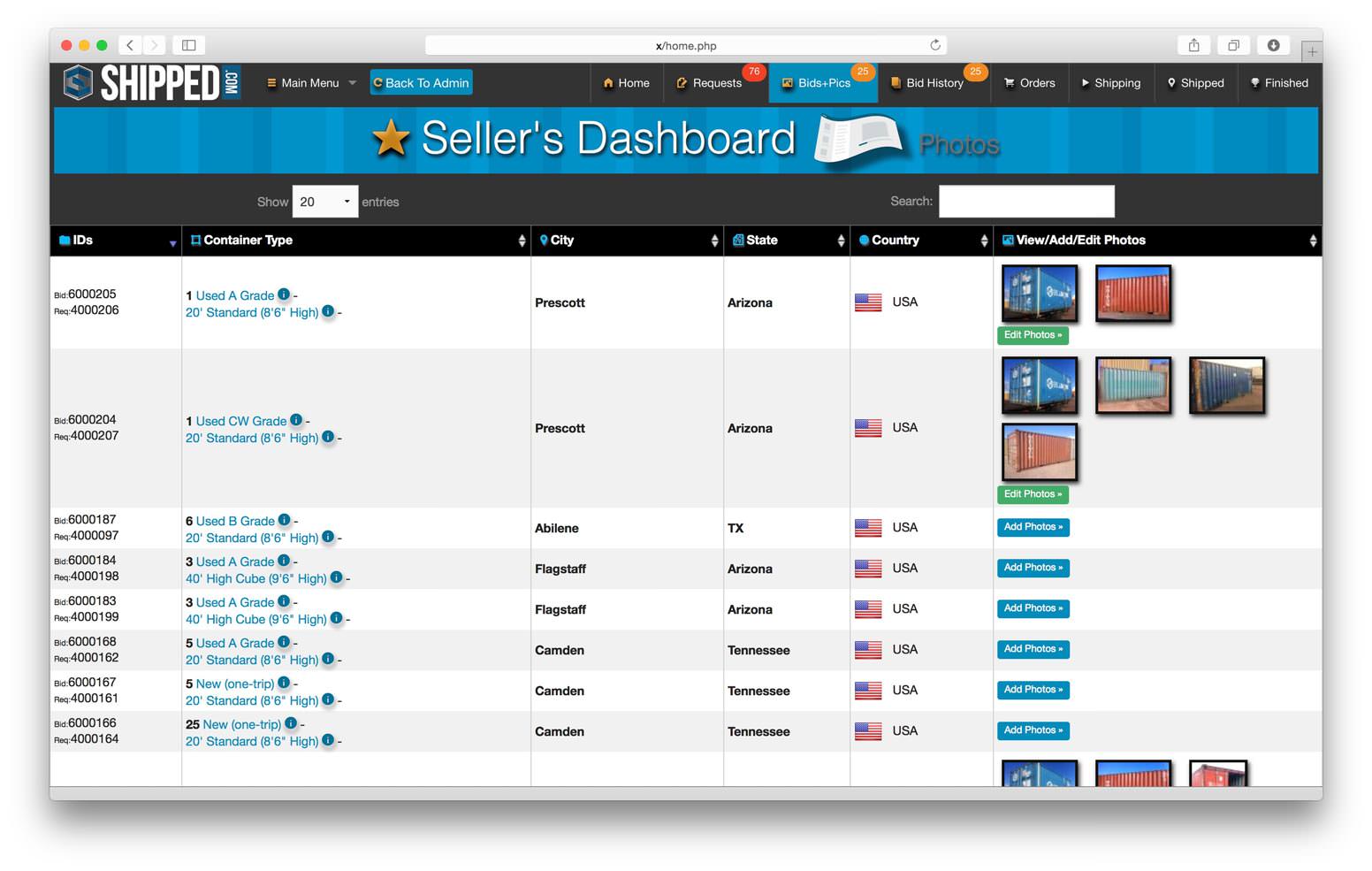Expand the Show entries count selector
Viewport: 1372px width, 871px height.
[324, 202]
